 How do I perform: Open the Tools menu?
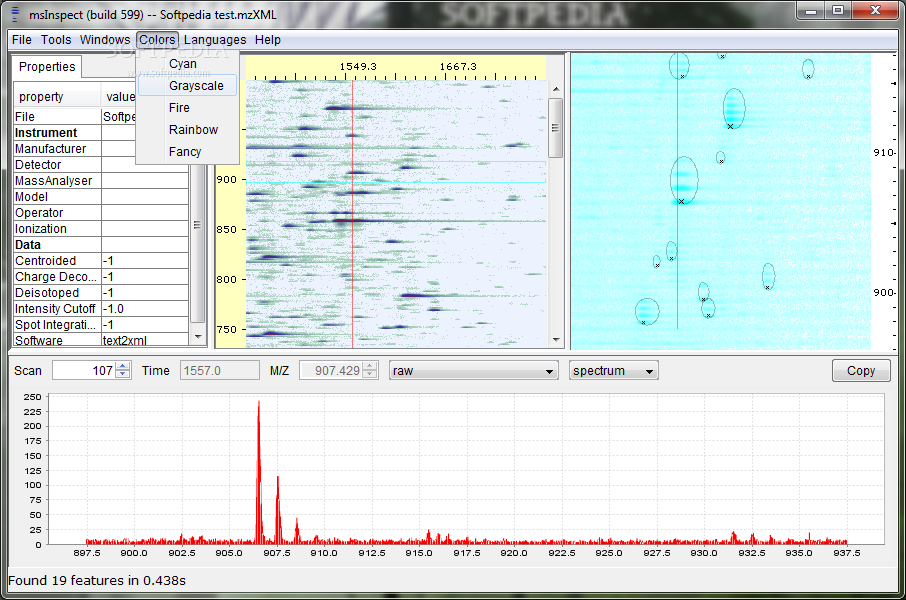point(56,40)
